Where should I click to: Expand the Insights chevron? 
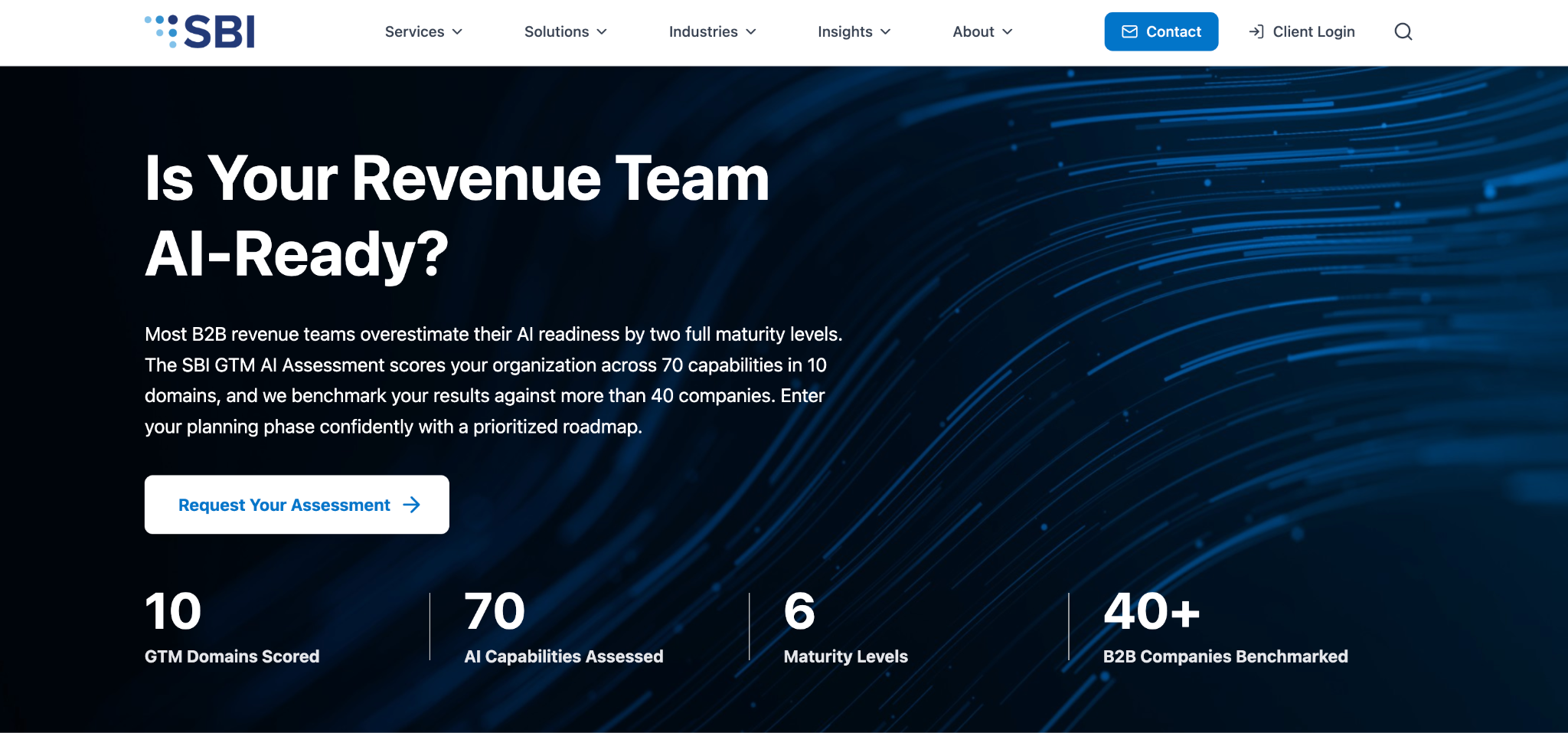(886, 31)
